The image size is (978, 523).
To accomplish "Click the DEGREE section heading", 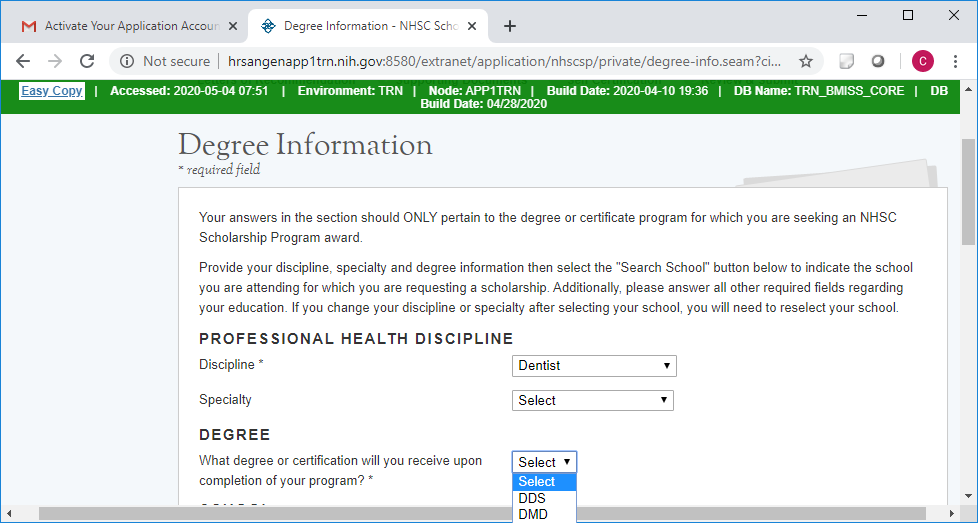I will pyautogui.click(x=235, y=434).
